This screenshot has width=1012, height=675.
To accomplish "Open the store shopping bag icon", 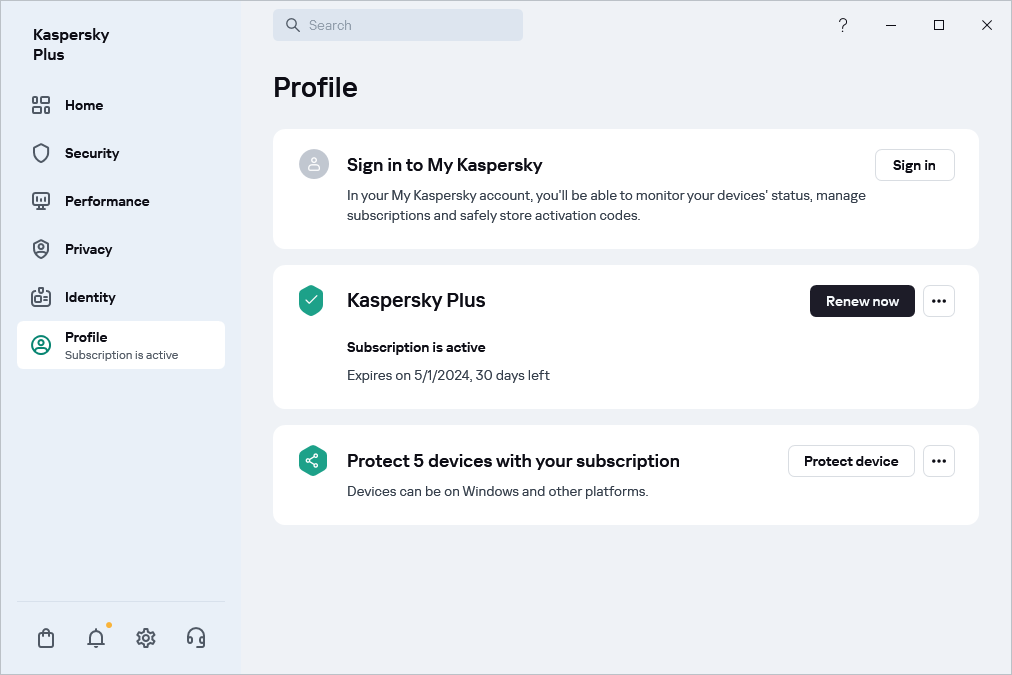I will 46,638.
